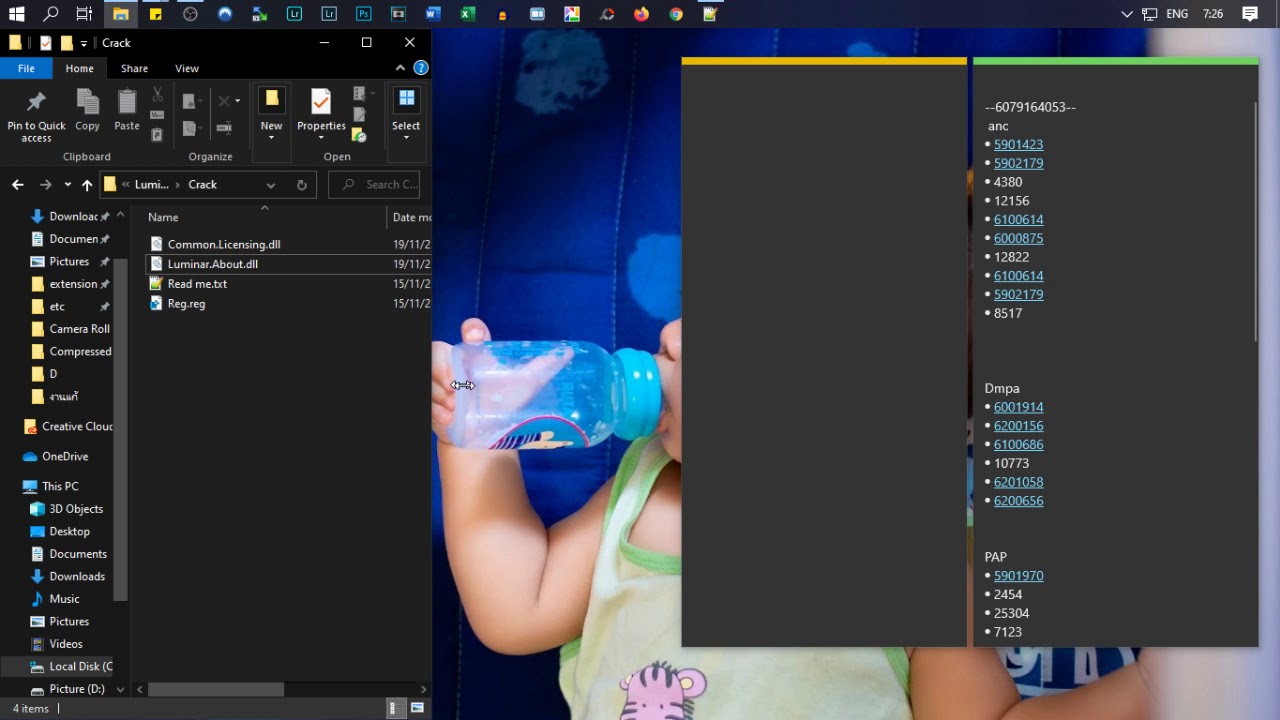
Task: Open address bar history dropdown
Action: tap(271, 184)
